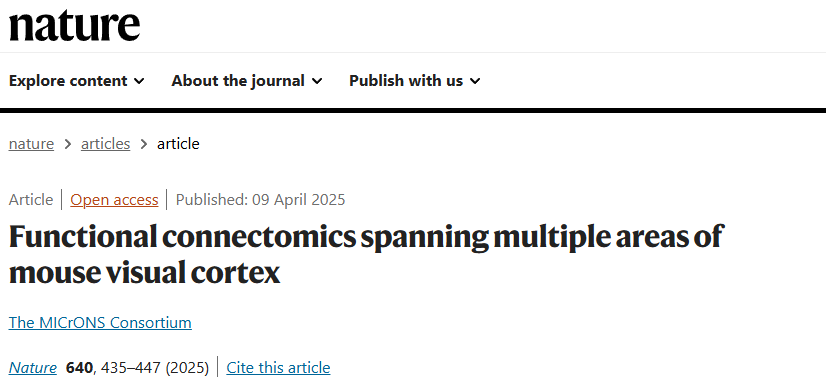Follow the Open access link

pos(114,200)
